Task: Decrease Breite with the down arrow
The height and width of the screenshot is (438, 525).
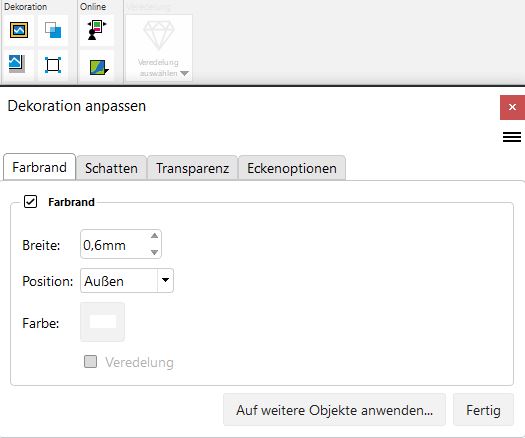Action: (154, 252)
